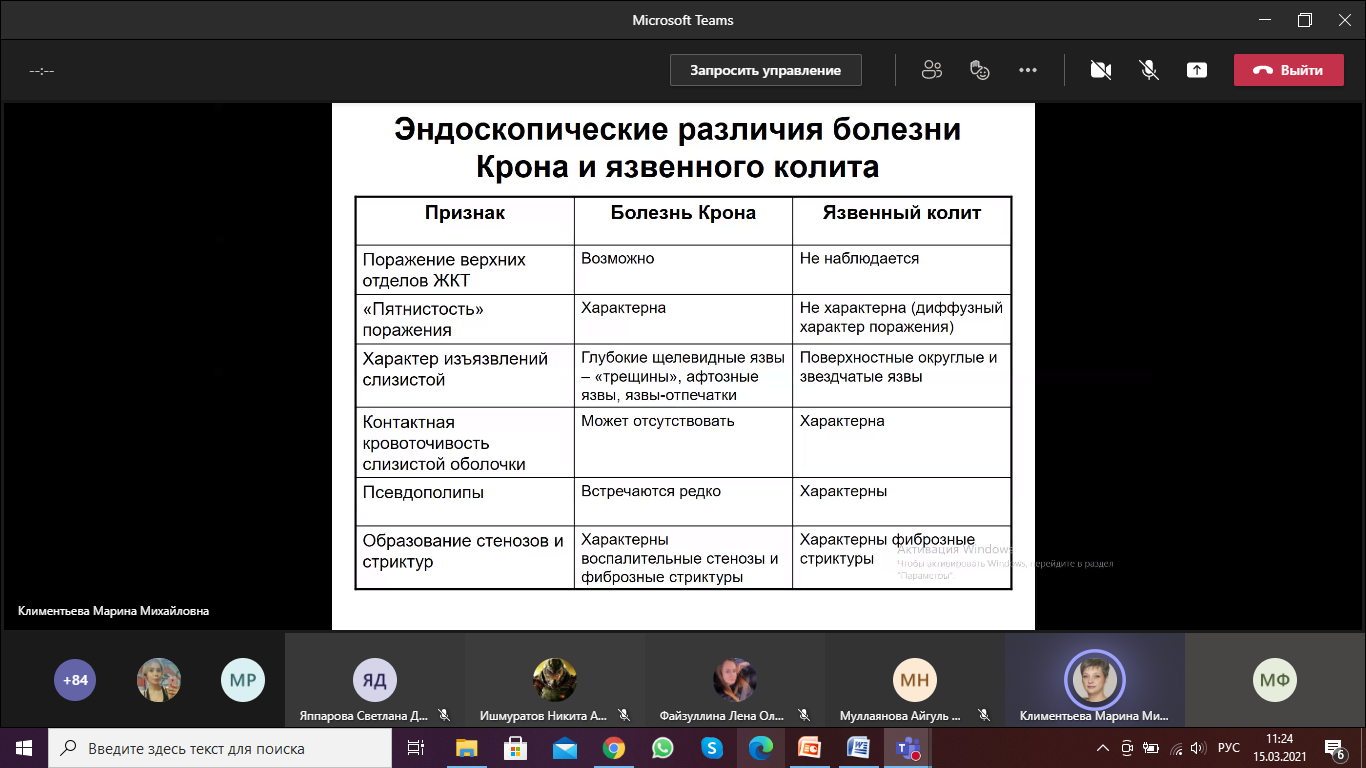The image size is (1366, 768).
Task: Open Google Chrome from taskbar
Action: [x=614, y=748]
